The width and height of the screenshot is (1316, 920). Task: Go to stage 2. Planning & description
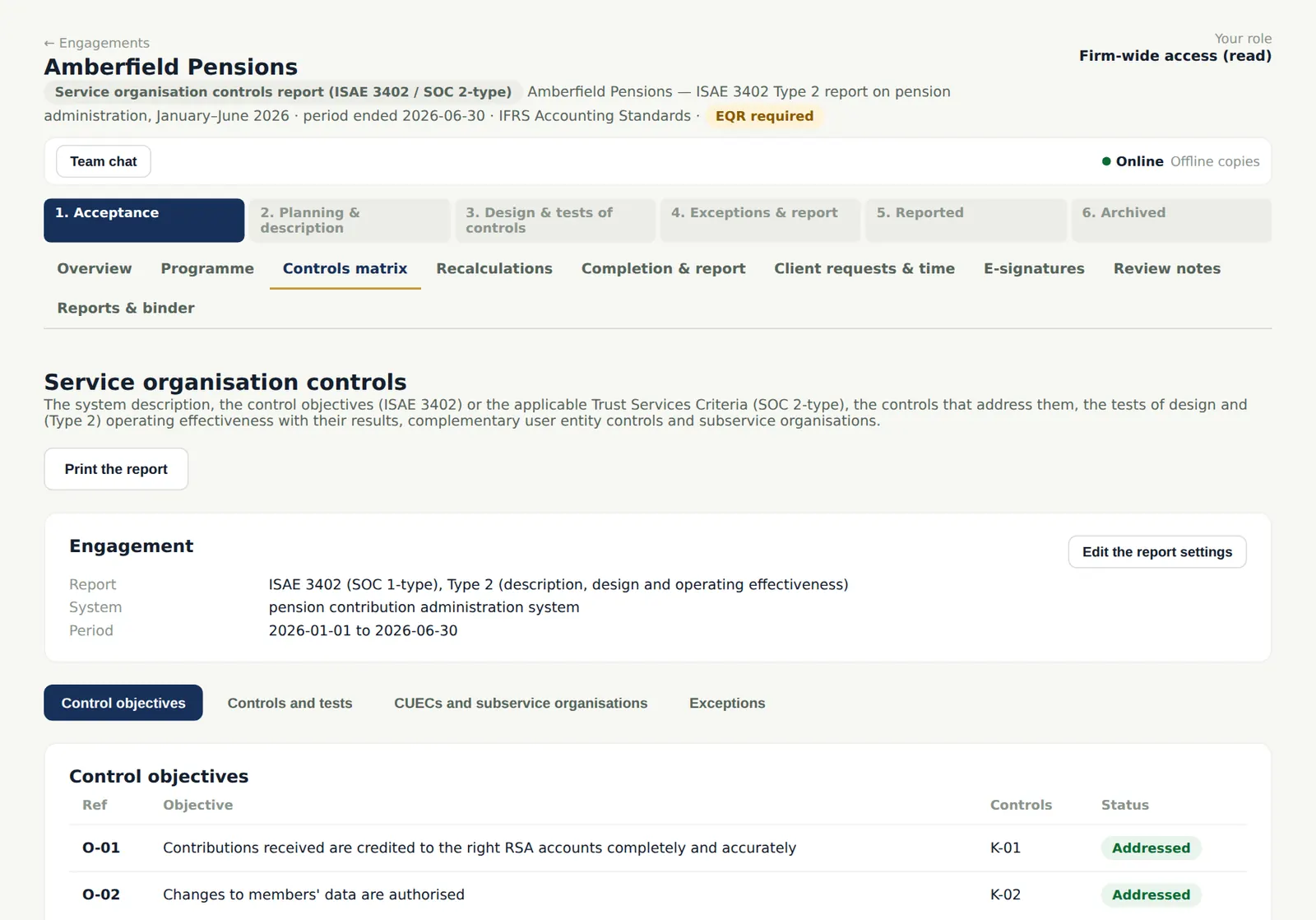point(350,221)
